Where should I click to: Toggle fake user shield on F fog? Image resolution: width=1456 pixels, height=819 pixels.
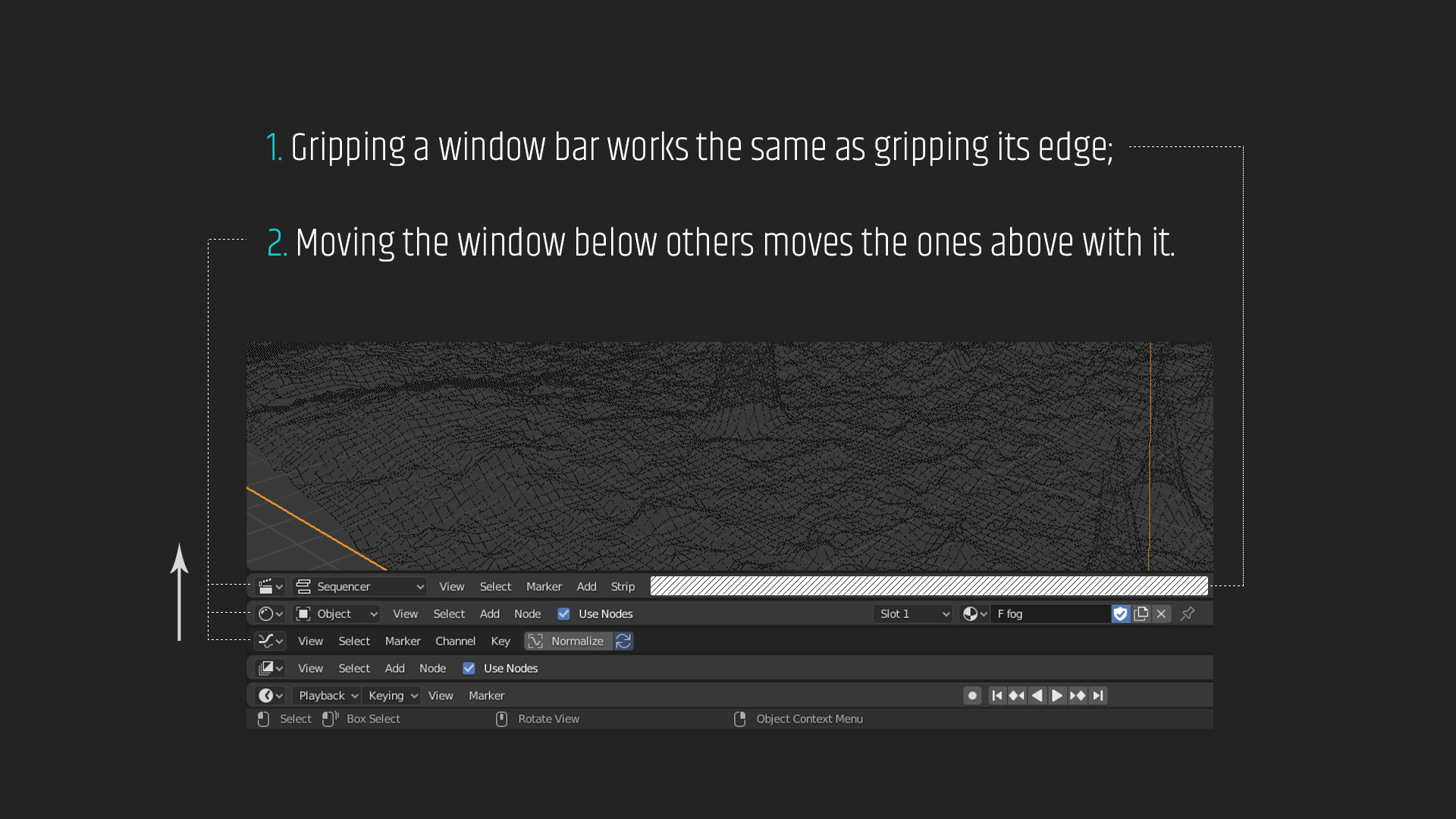coord(1120,613)
